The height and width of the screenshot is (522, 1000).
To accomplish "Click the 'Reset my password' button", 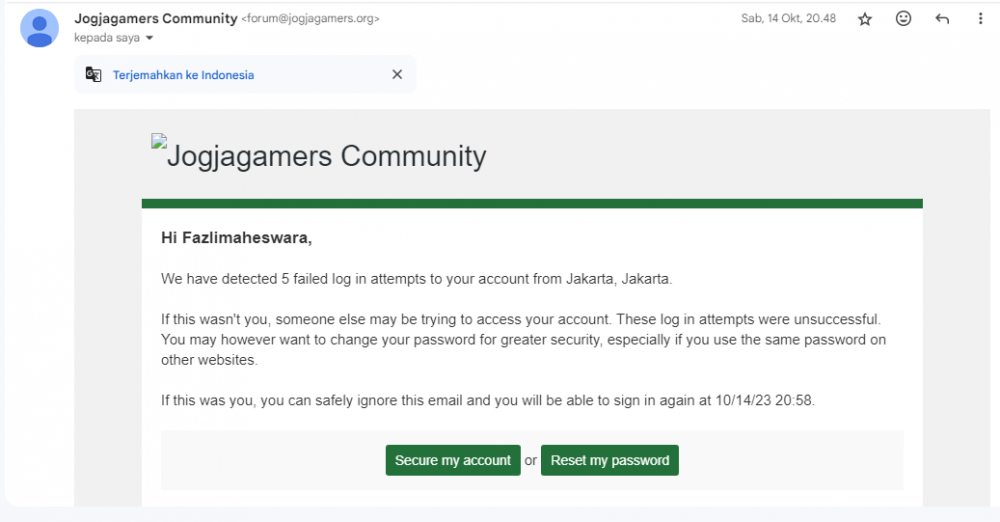I will pyautogui.click(x=610, y=460).
